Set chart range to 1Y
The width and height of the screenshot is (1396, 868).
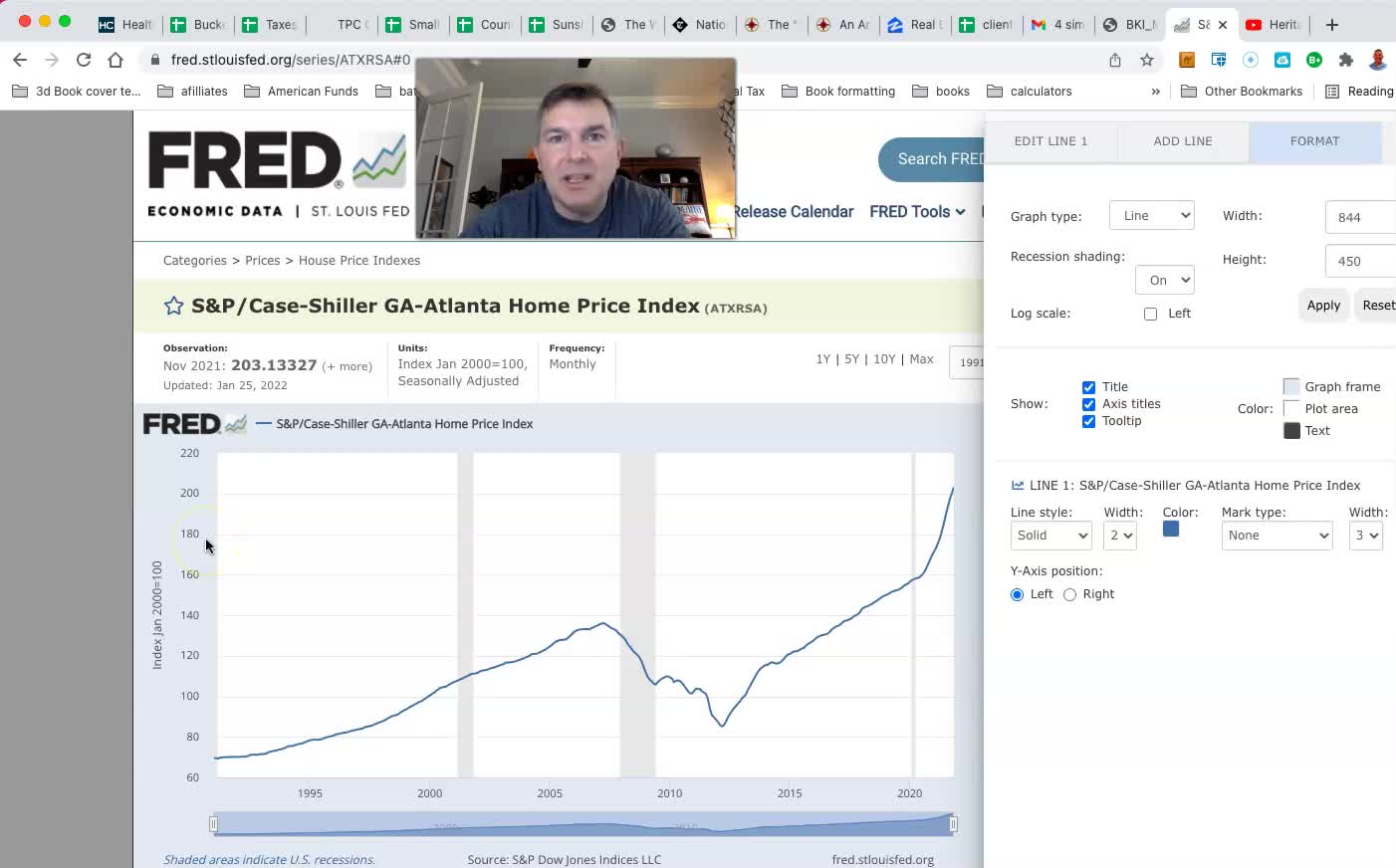[822, 359]
